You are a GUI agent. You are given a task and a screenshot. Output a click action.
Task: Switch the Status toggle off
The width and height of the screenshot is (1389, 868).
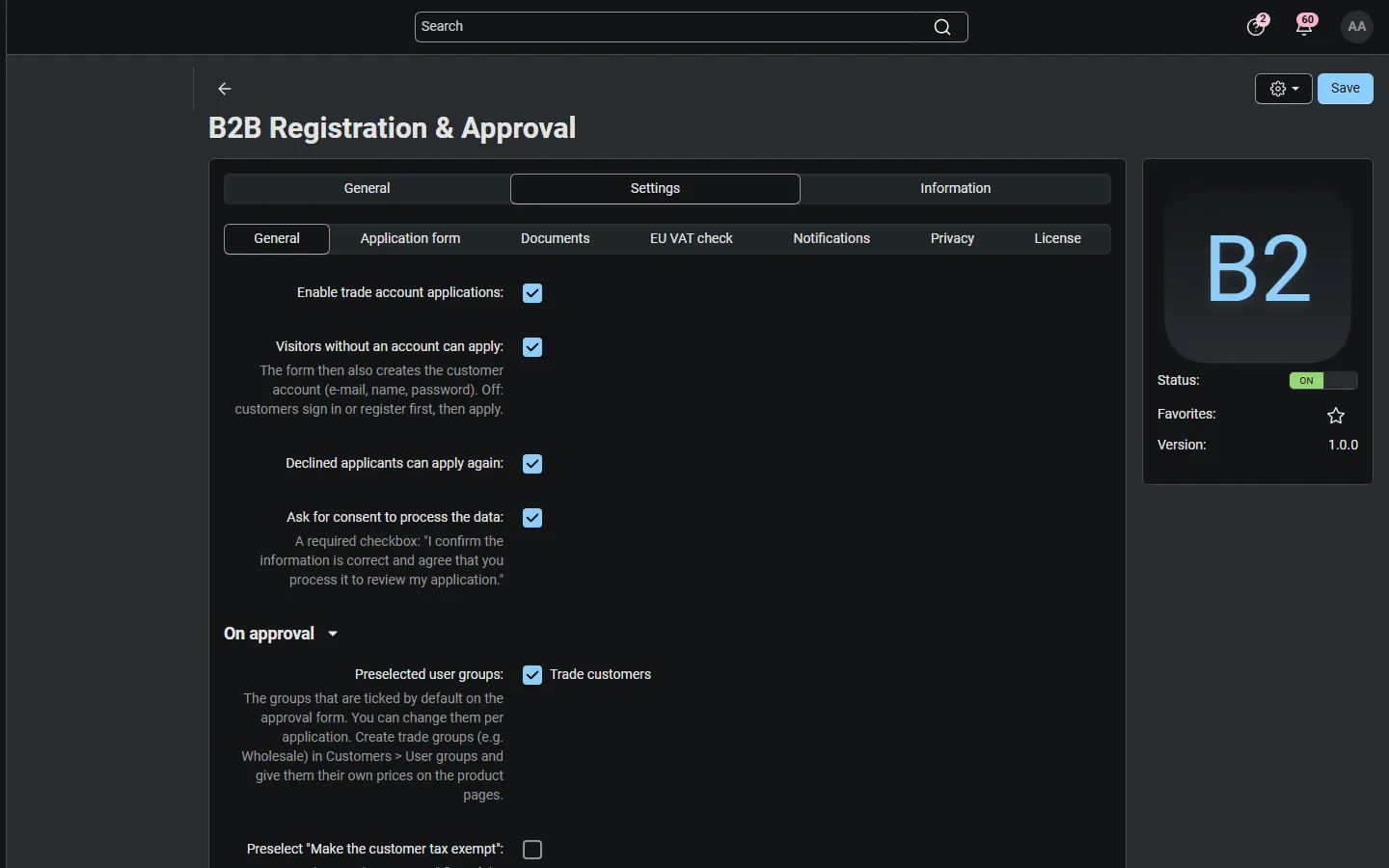pyautogui.click(x=1322, y=381)
